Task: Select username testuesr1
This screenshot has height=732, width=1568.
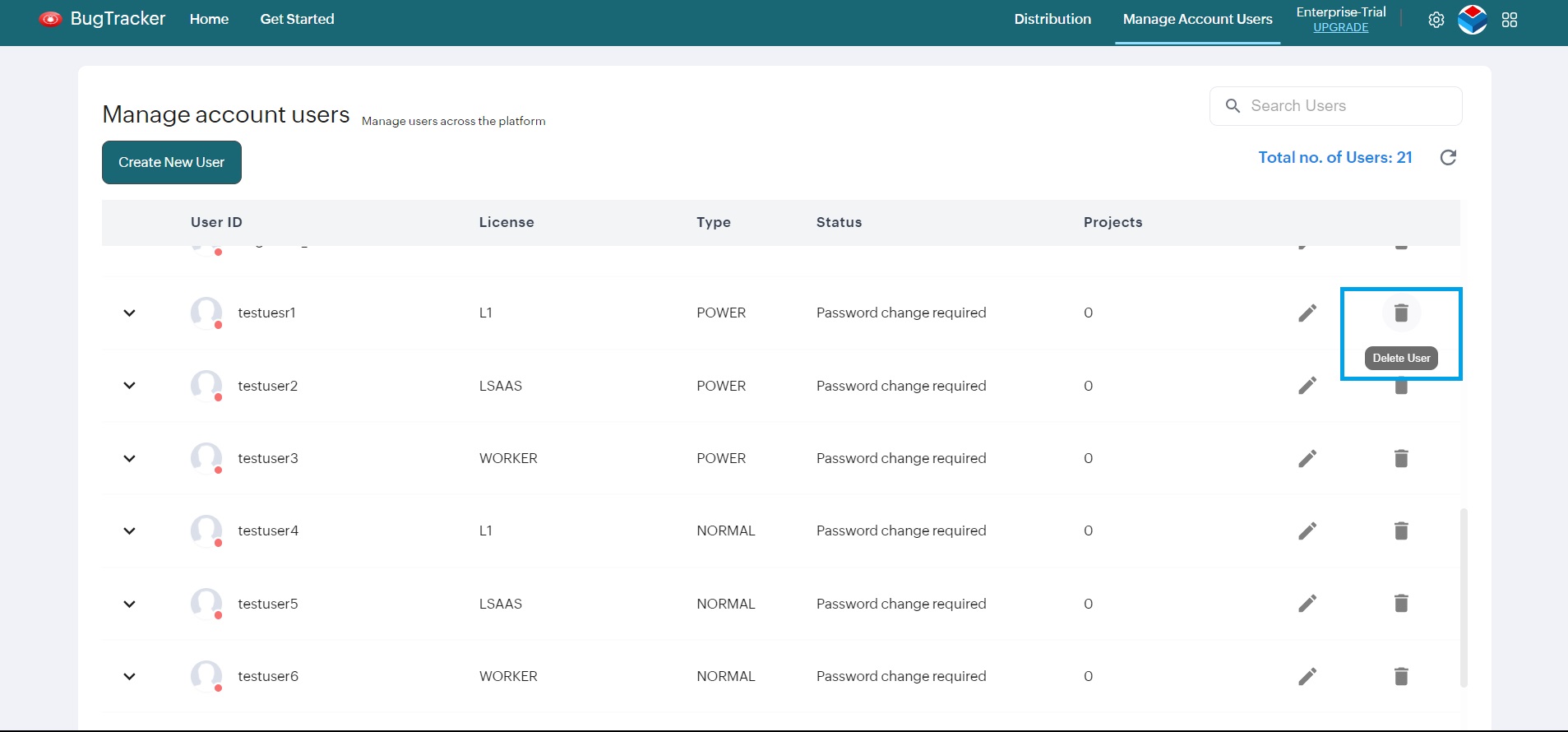Action: [x=266, y=313]
